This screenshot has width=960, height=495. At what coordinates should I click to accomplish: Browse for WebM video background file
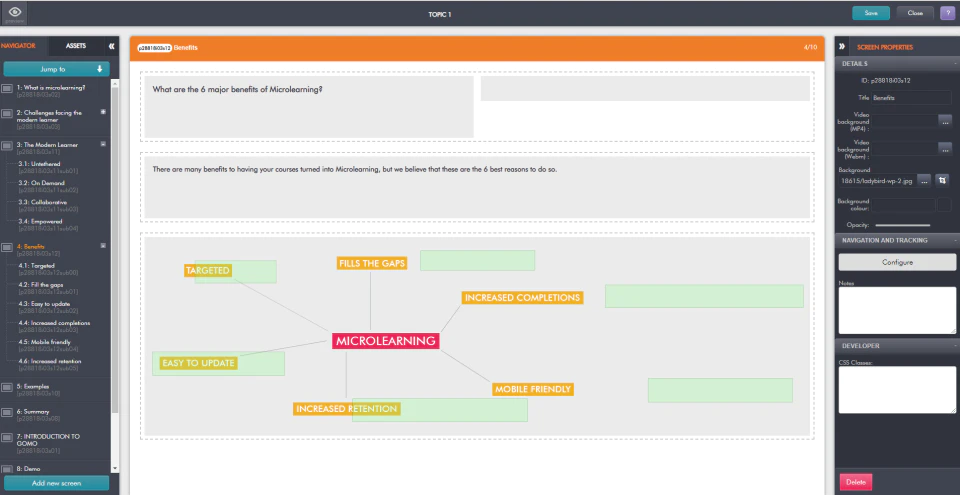[x=945, y=148]
